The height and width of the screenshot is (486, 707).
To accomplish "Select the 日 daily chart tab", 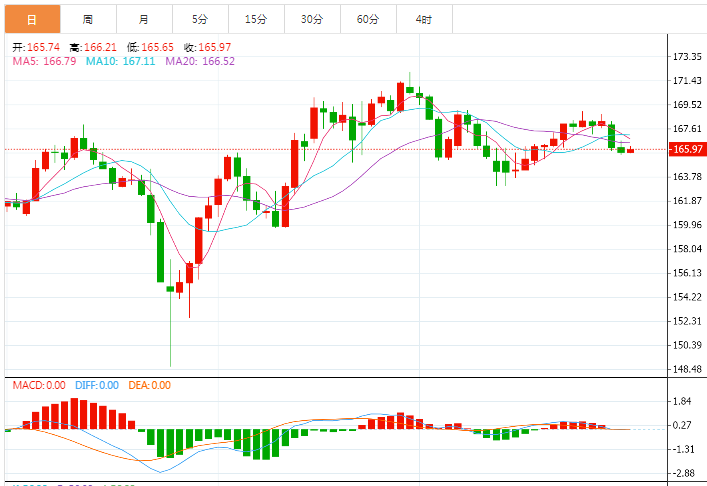I will pos(32,19).
